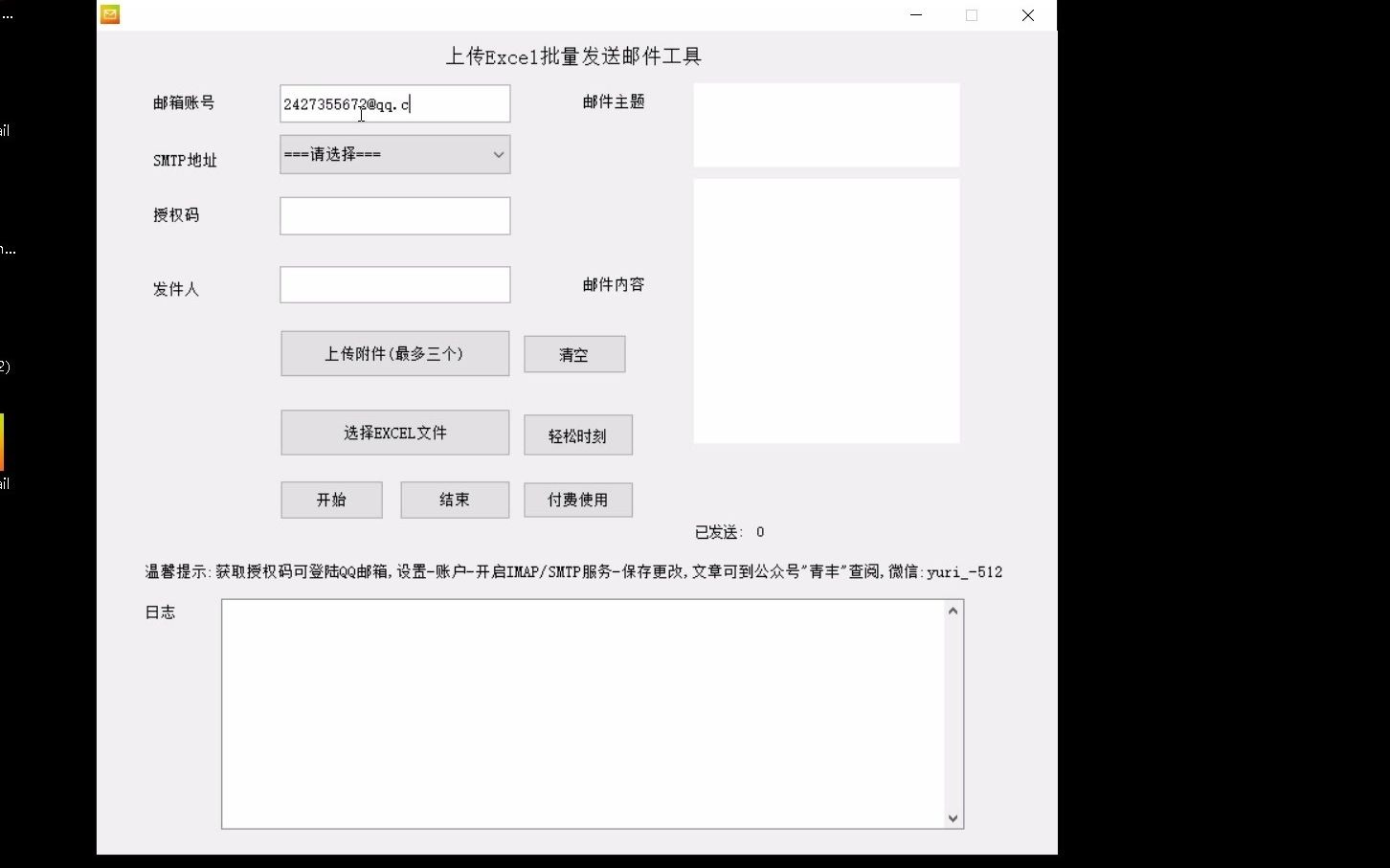This screenshot has height=868, width=1390.
Task: Click the 已发送: 0 counter text
Action: coord(729,532)
